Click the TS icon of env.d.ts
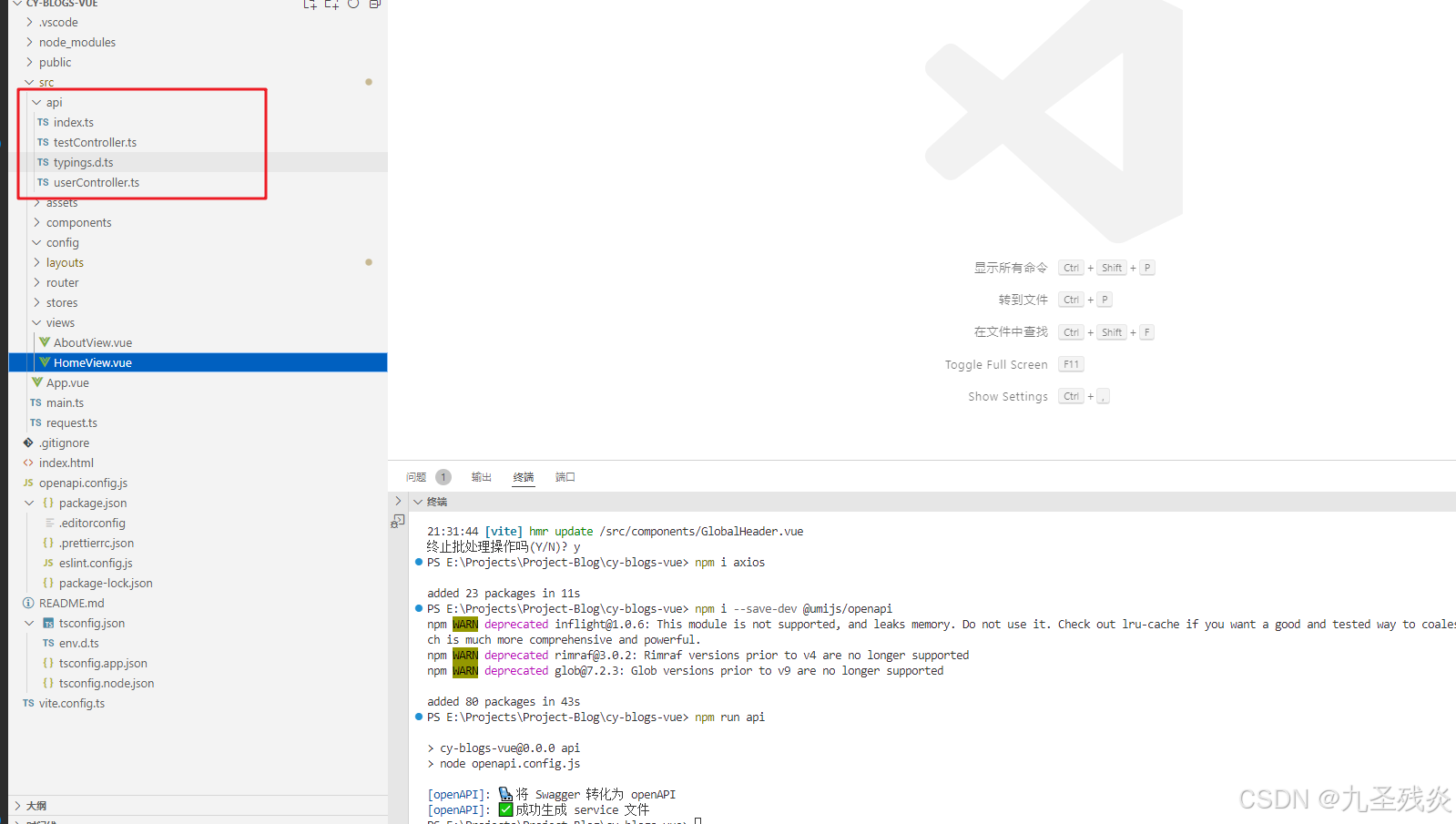This screenshot has width=1456, height=824. pos(48,643)
